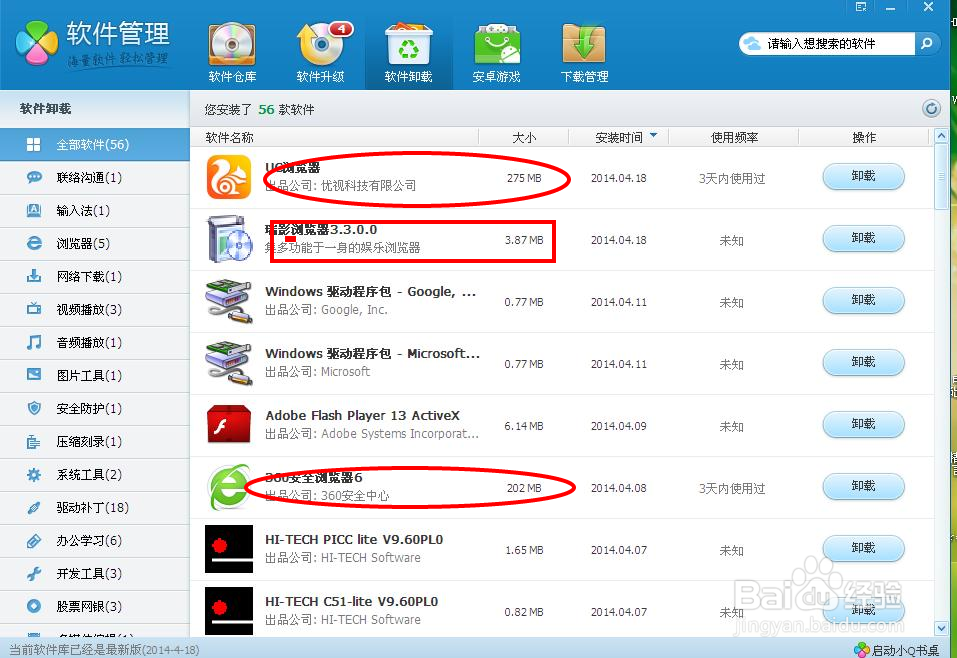Image resolution: width=957 pixels, height=658 pixels.
Task: Click the software list scrollbar thumb
Action: (941, 176)
